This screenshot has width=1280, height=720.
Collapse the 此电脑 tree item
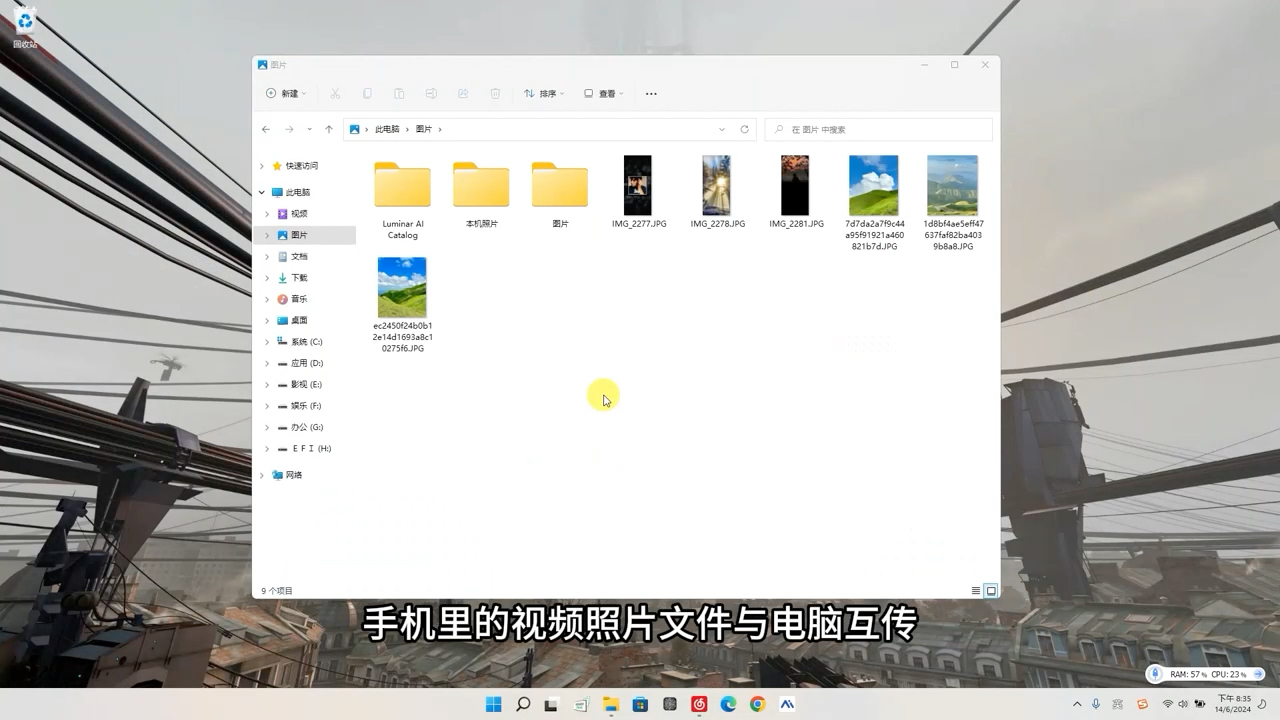(x=262, y=191)
